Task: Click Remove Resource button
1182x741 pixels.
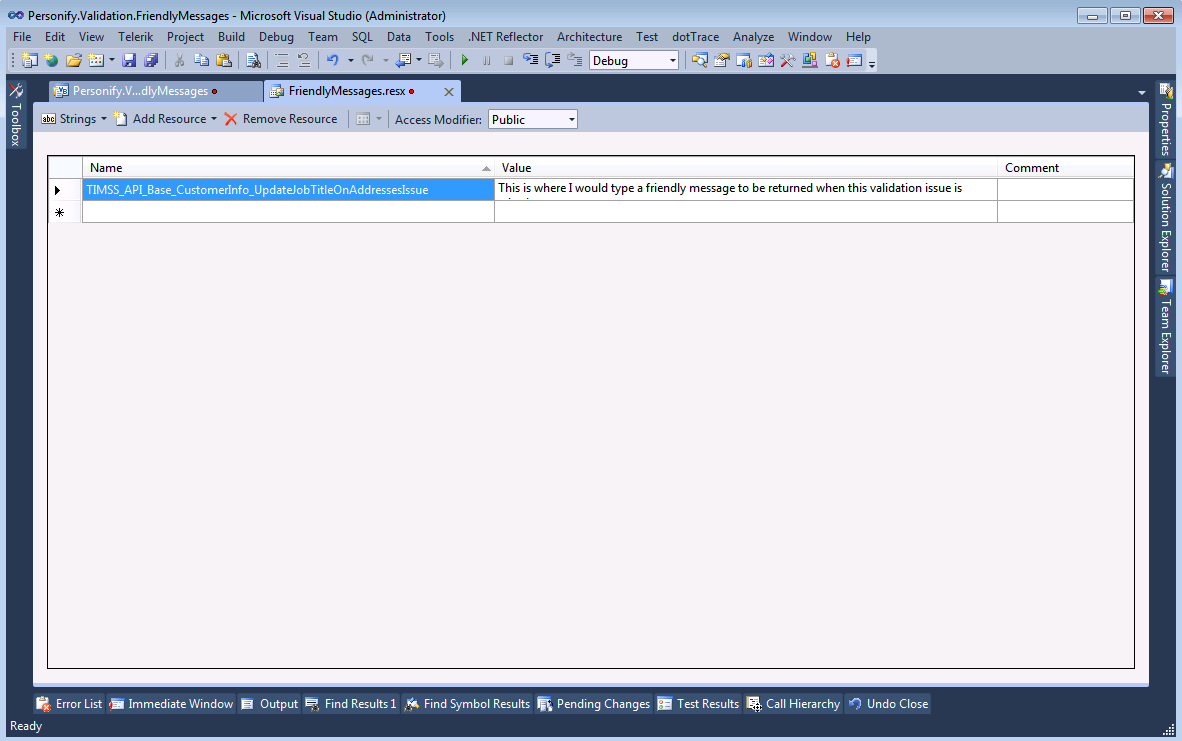Action: [281, 119]
